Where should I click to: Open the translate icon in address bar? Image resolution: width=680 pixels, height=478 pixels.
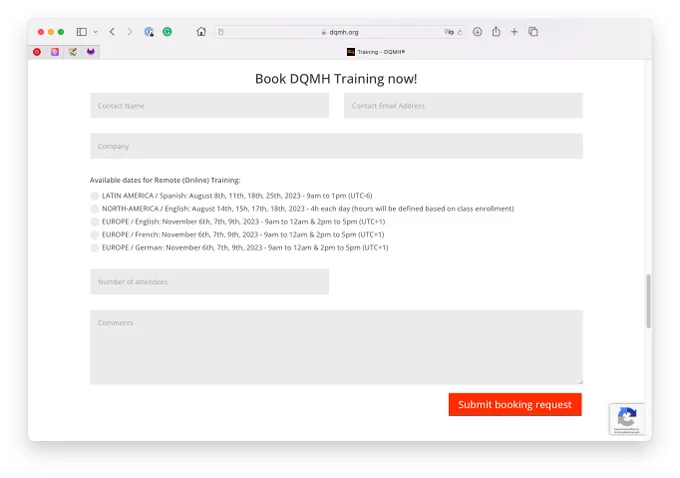pyautogui.click(x=449, y=32)
